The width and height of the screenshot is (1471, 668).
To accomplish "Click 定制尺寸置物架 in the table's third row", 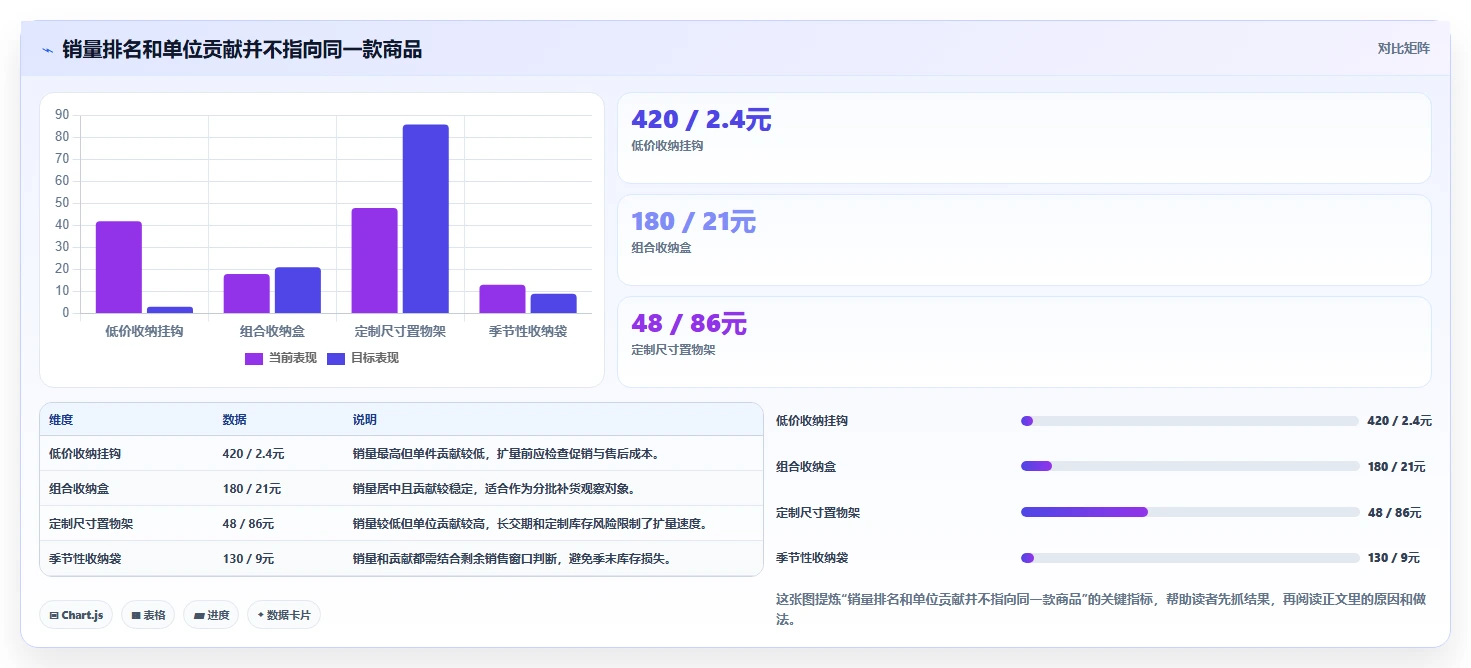I will [x=91, y=524].
